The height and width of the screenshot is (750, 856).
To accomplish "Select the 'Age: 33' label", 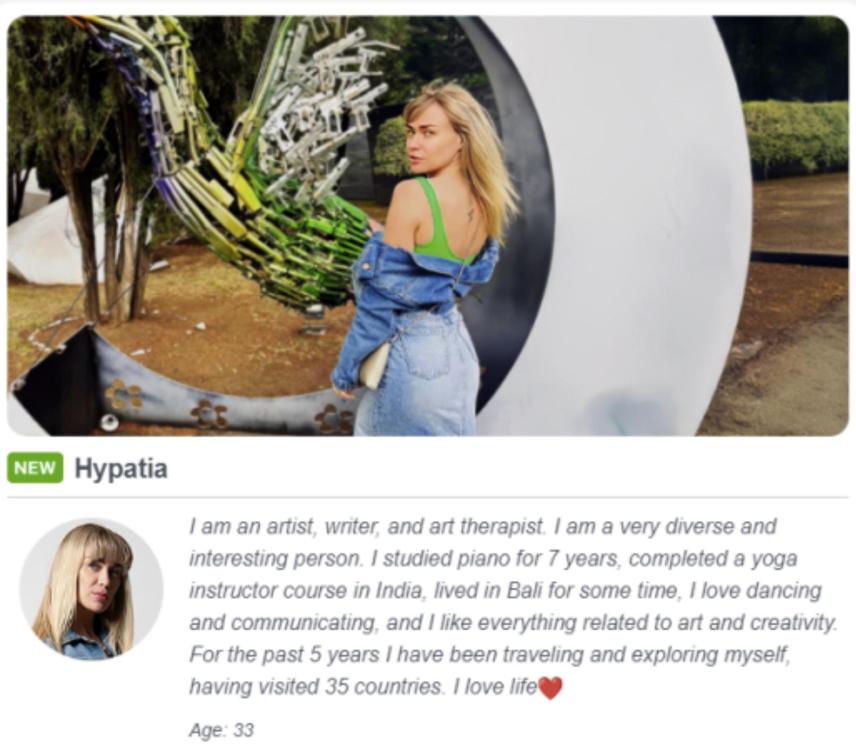I will tap(221, 730).
